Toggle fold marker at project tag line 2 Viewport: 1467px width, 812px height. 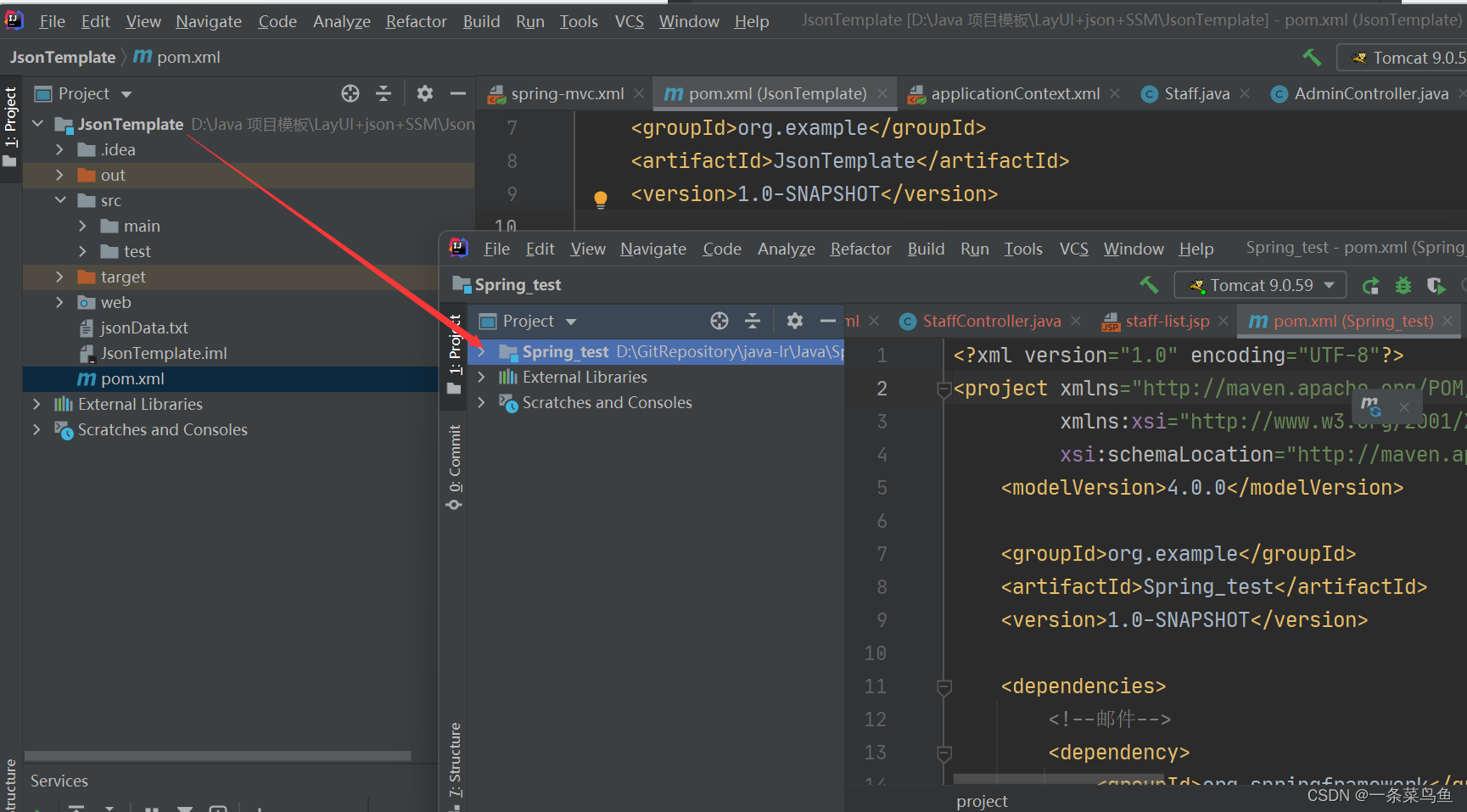[x=943, y=389]
